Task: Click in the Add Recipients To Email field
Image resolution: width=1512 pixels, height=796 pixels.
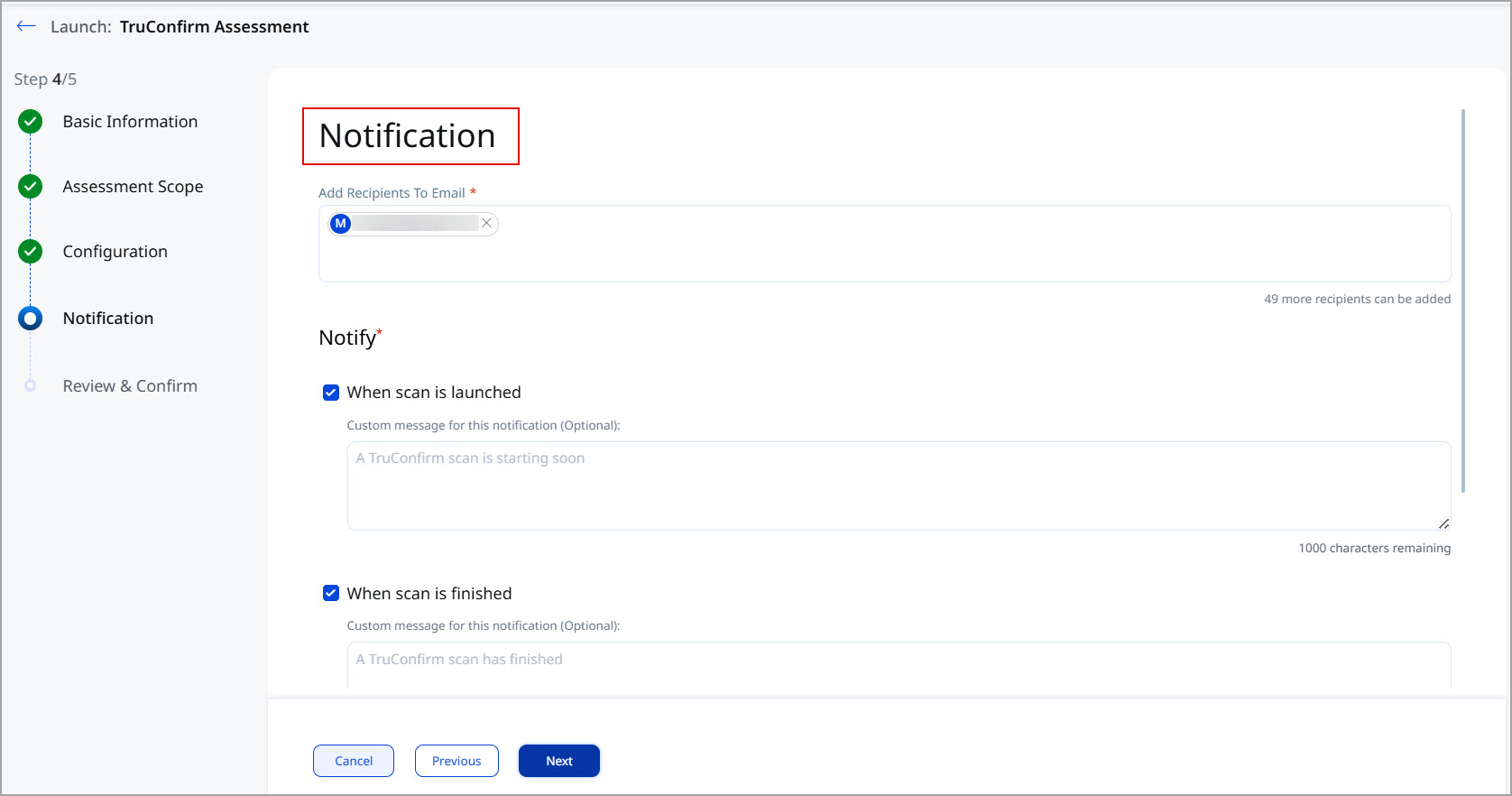Action: pyautogui.click(x=884, y=244)
